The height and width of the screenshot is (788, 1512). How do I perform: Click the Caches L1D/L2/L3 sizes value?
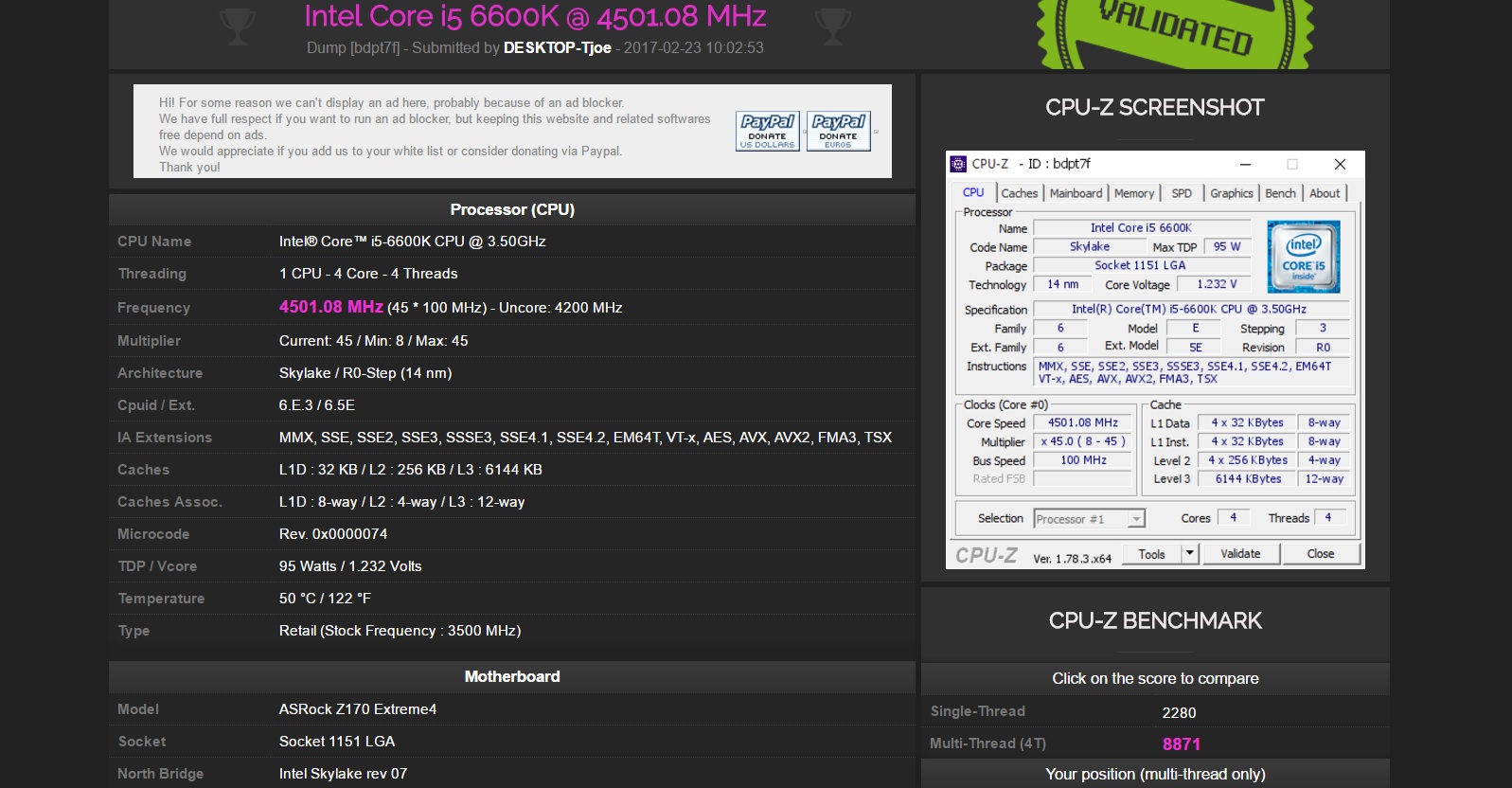411,470
